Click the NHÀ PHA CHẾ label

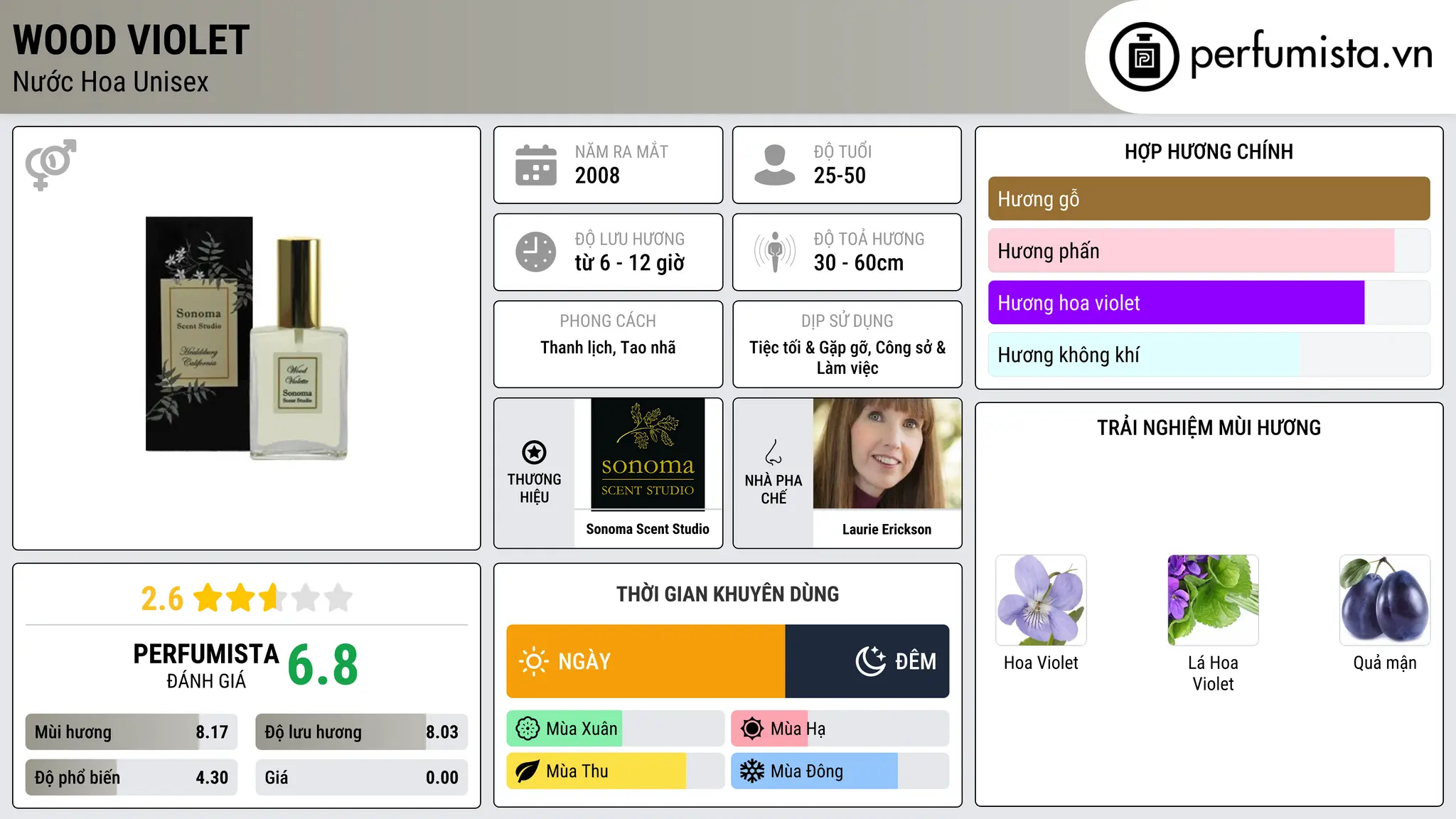773,489
